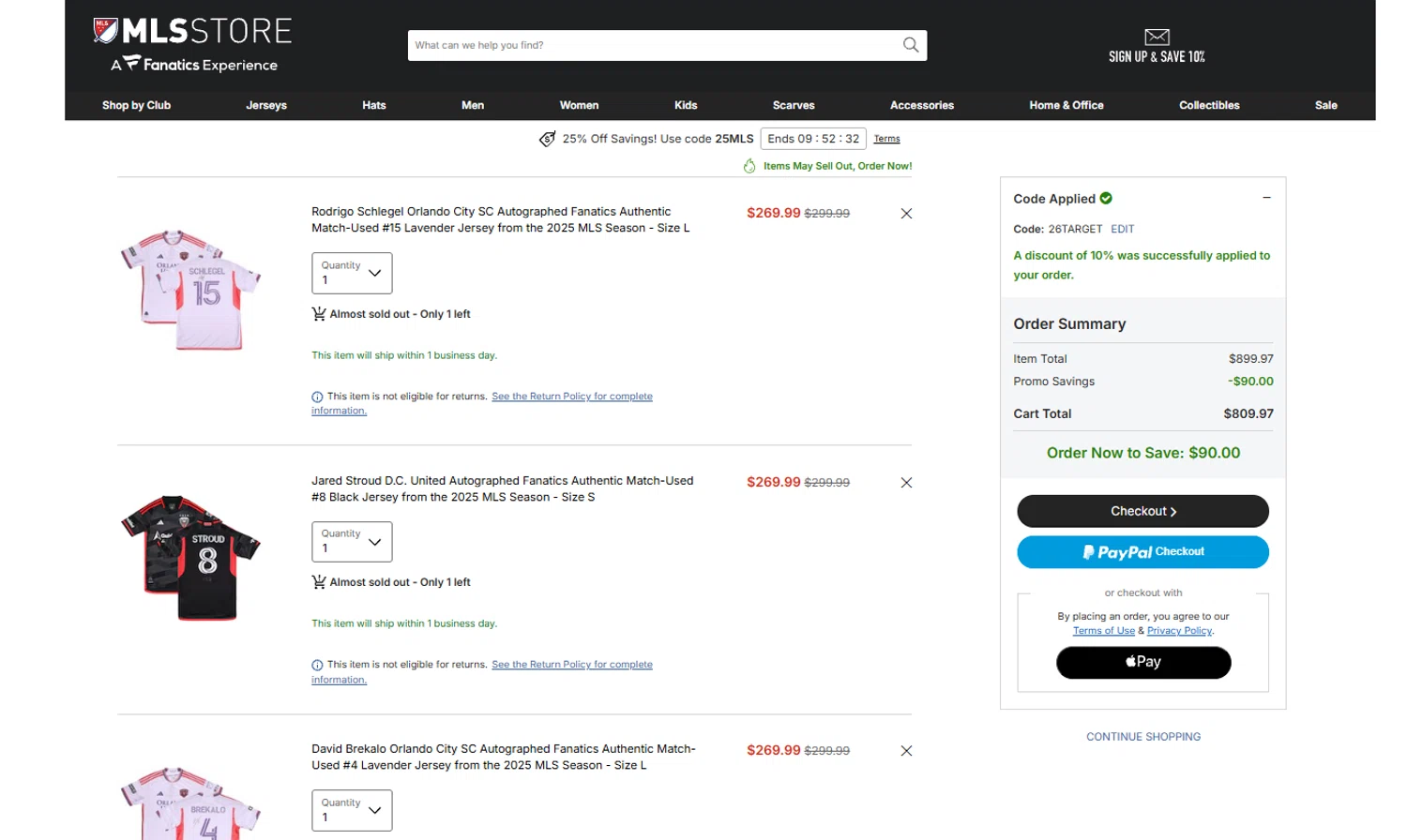The image size is (1407, 840).
Task: Open the Men menu
Action: pyautogui.click(x=473, y=105)
